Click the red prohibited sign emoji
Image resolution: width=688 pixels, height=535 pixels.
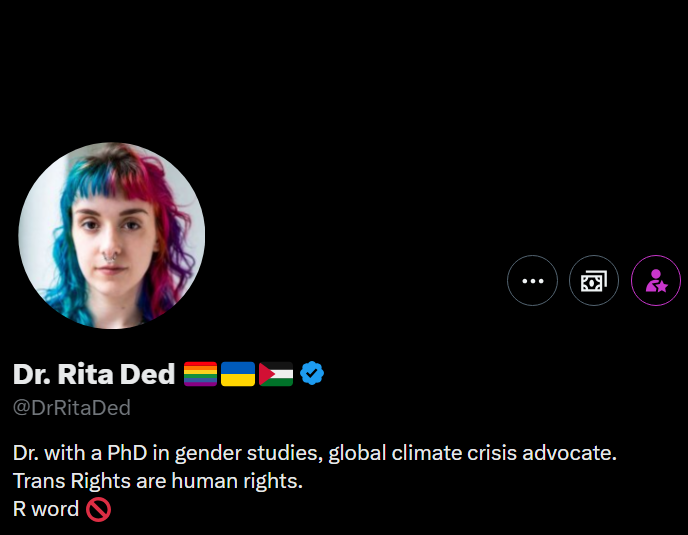click(x=98, y=509)
